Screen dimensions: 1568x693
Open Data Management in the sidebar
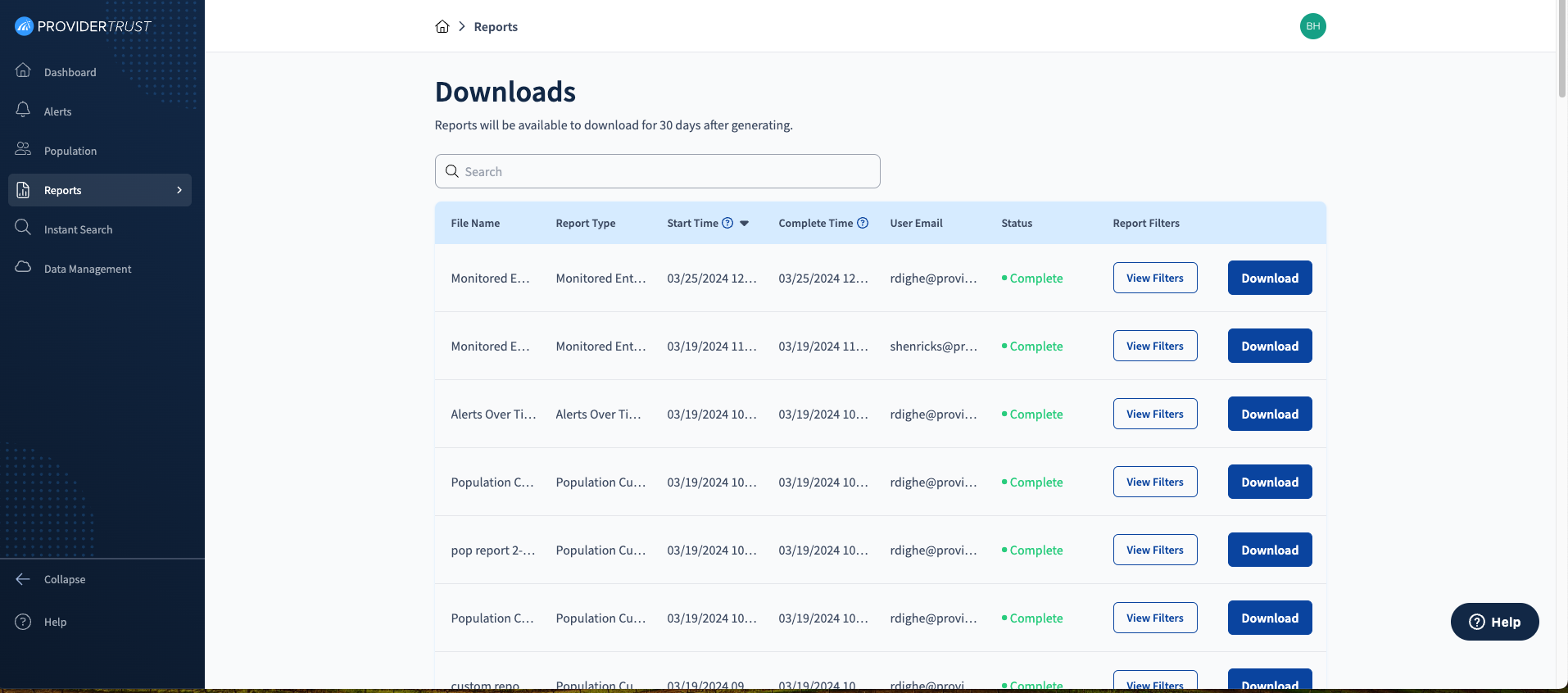coord(100,269)
